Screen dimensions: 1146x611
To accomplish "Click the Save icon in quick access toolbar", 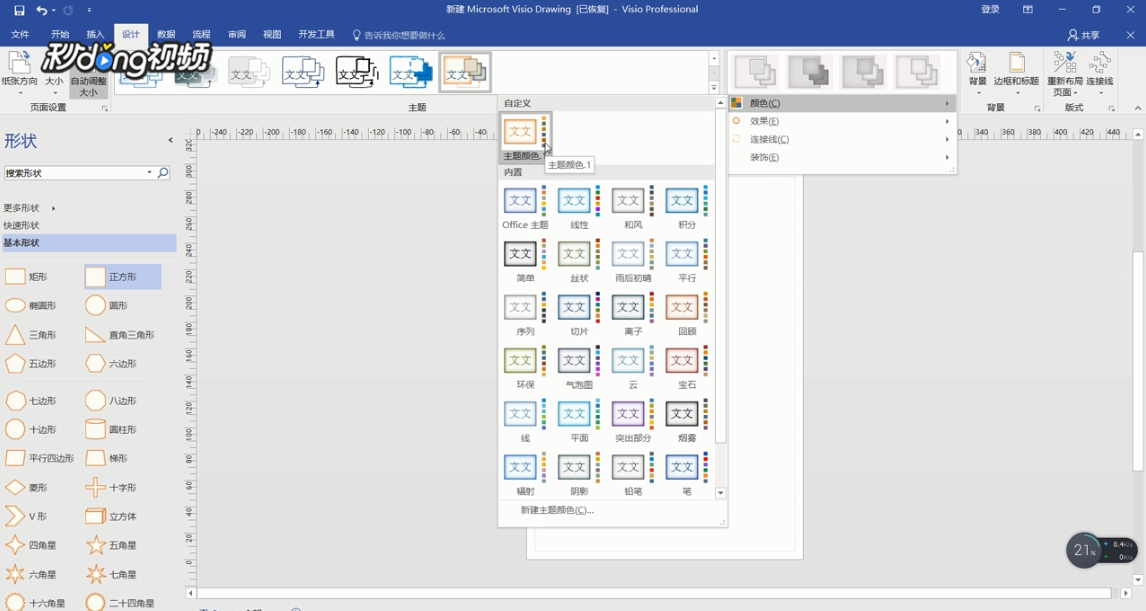I will [20, 10].
